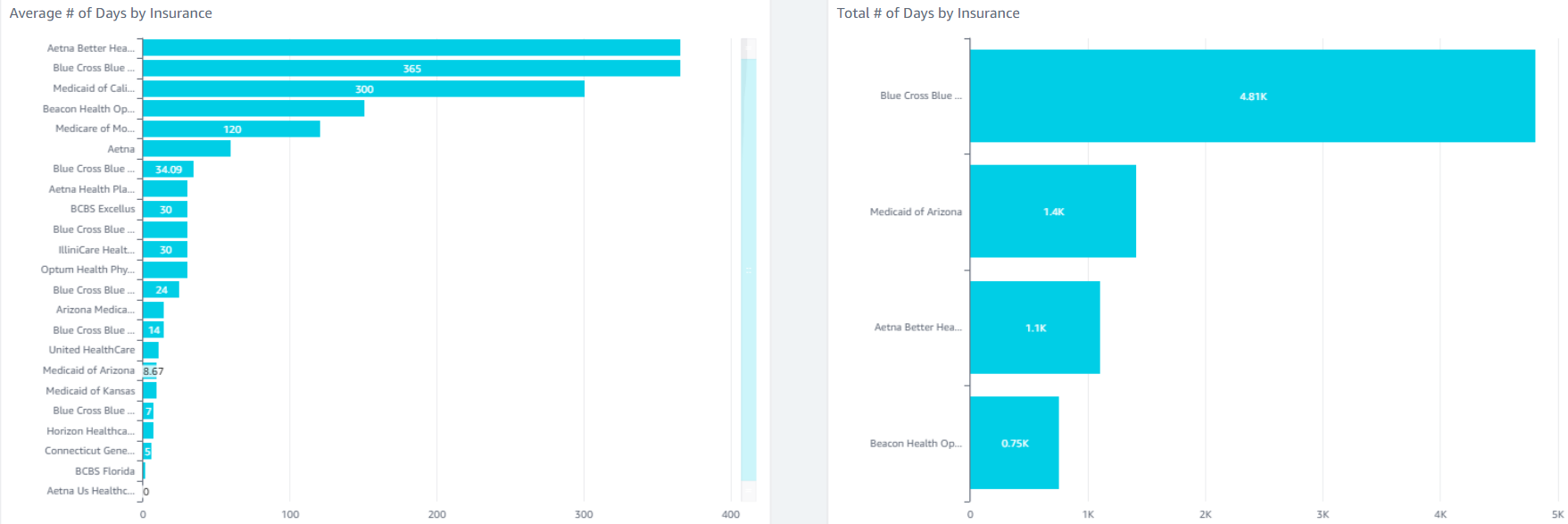Click the Medicaid of Kansas axis label
This screenshot has width=1568, height=524.
coord(90,391)
